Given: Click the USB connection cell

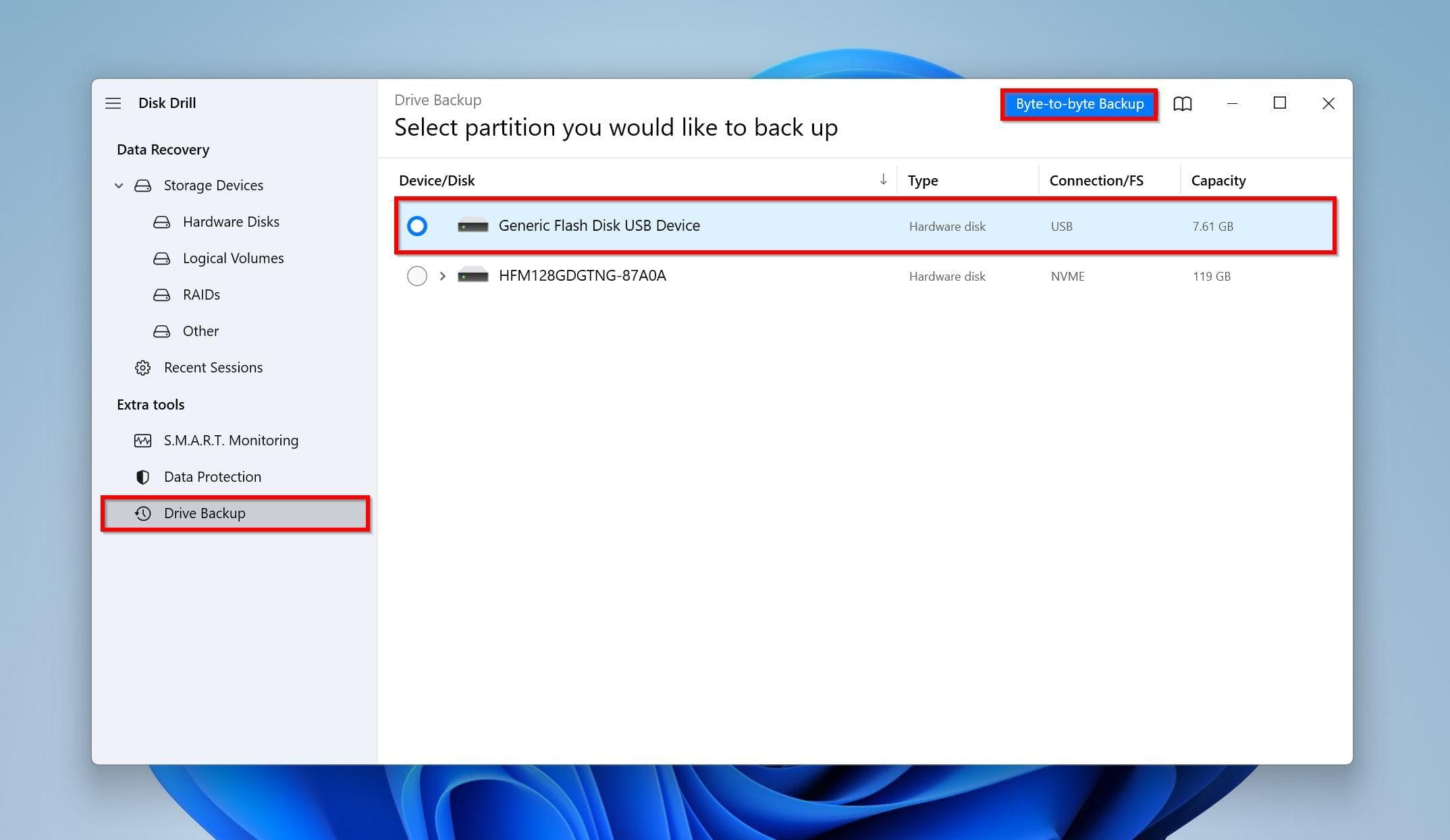Looking at the screenshot, I should [x=1061, y=227].
